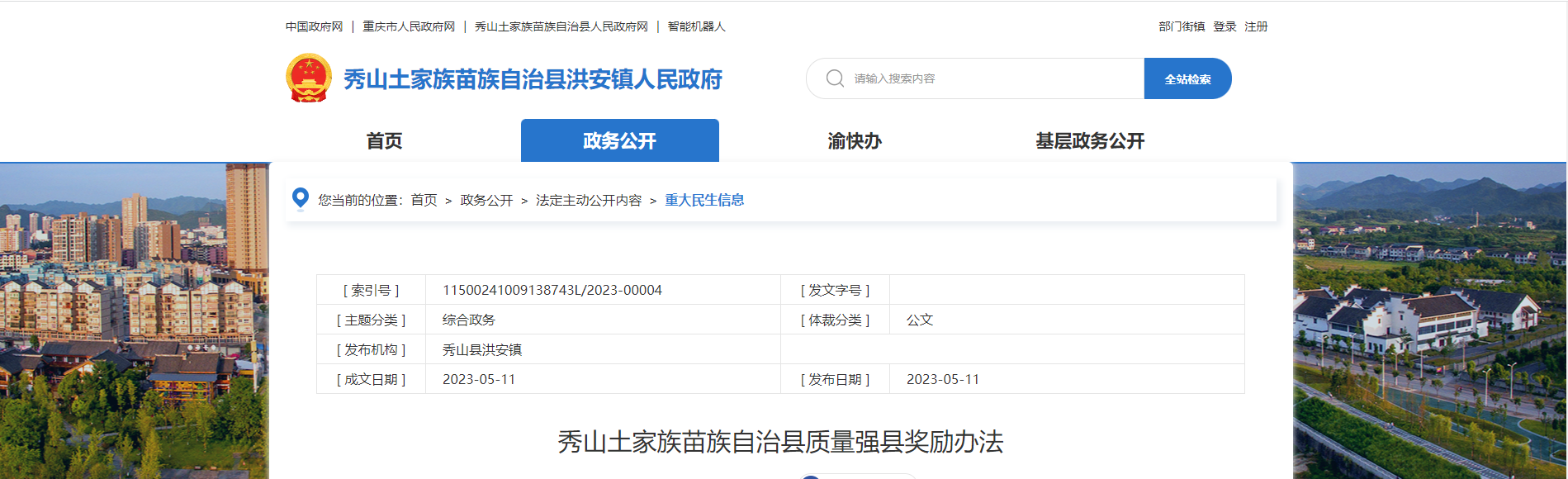Open the 部门街镇 link

1181,26
